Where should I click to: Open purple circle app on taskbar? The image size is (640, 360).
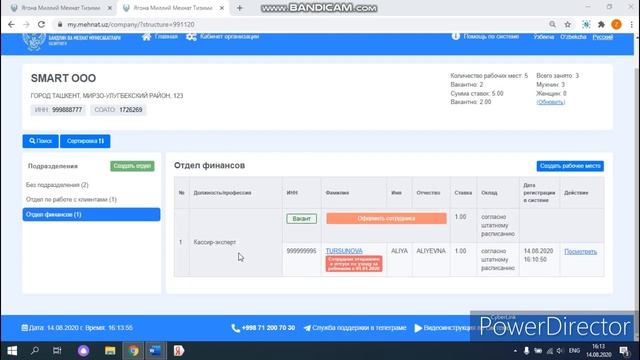pyautogui.click(x=83, y=351)
